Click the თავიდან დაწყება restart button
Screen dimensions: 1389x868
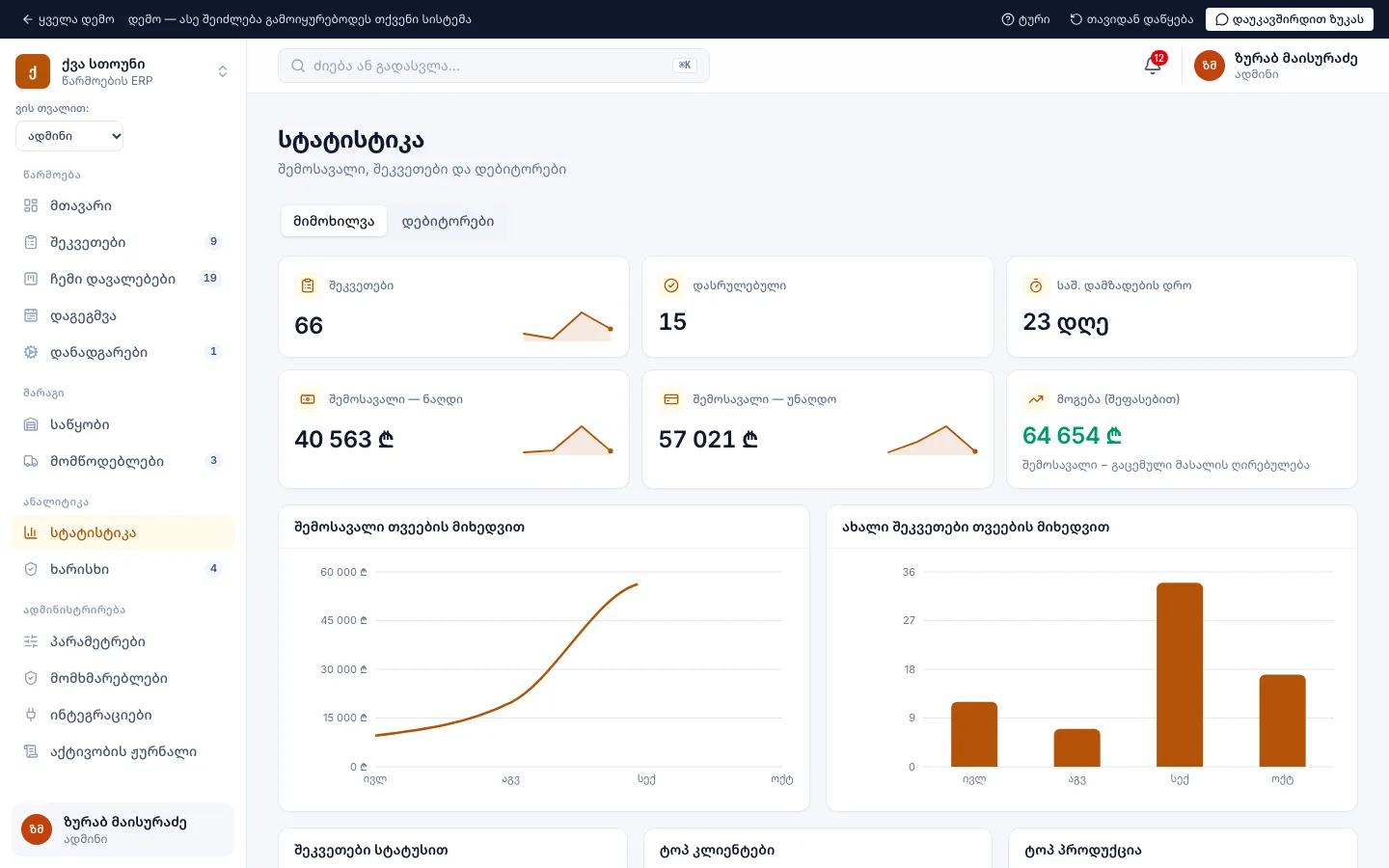pos(1131,19)
